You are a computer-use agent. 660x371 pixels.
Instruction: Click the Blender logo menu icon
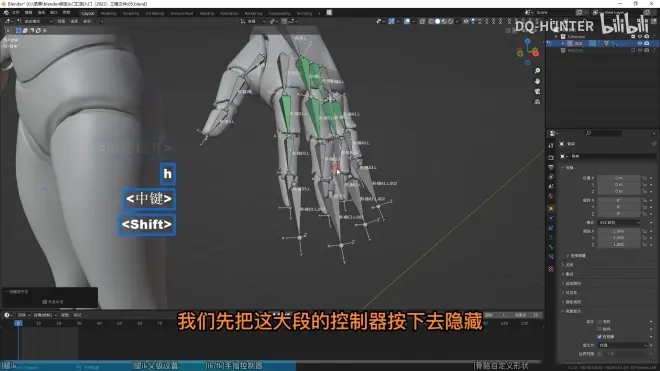pos(6,13)
